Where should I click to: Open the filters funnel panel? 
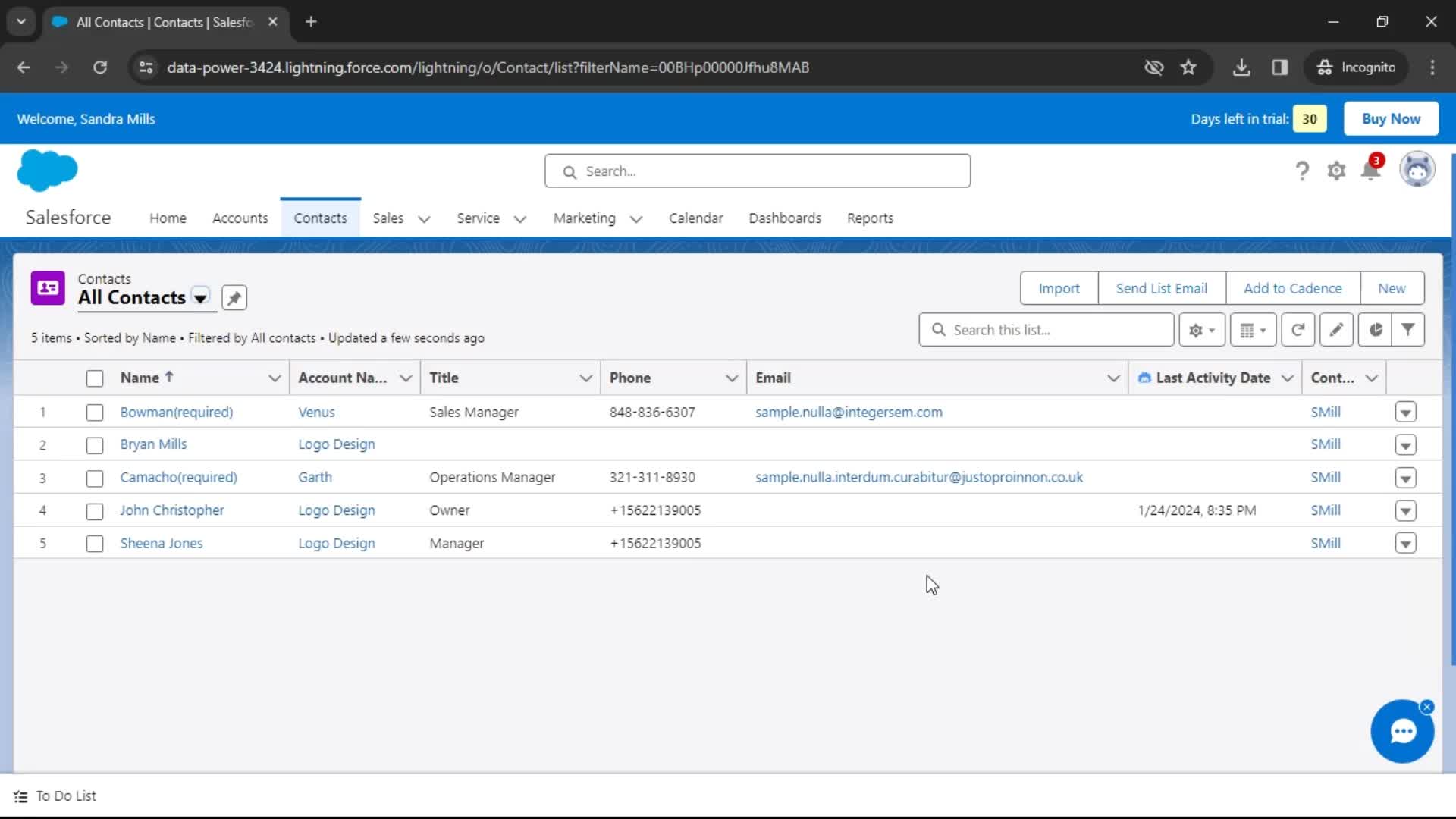point(1408,330)
